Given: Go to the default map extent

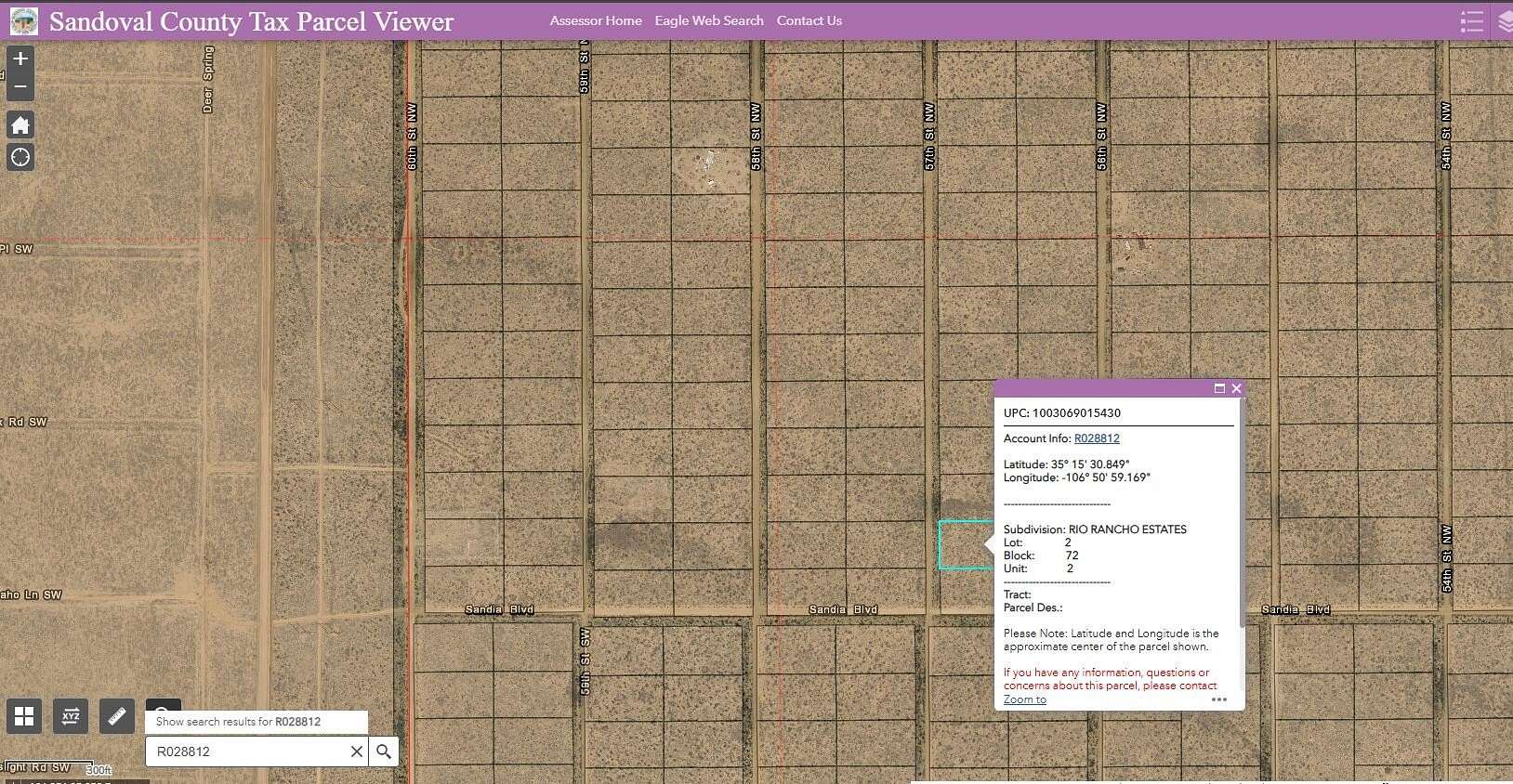Looking at the screenshot, I should point(20,124).
